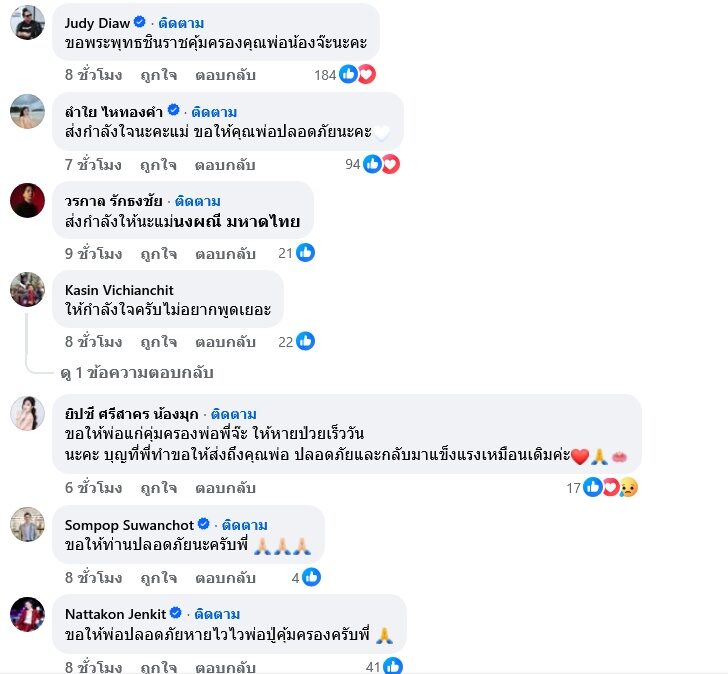Click ตอบกลับ under ยิปซี ศรีสาคร's comment
The image size is (728, 674).
click(225, 488)
